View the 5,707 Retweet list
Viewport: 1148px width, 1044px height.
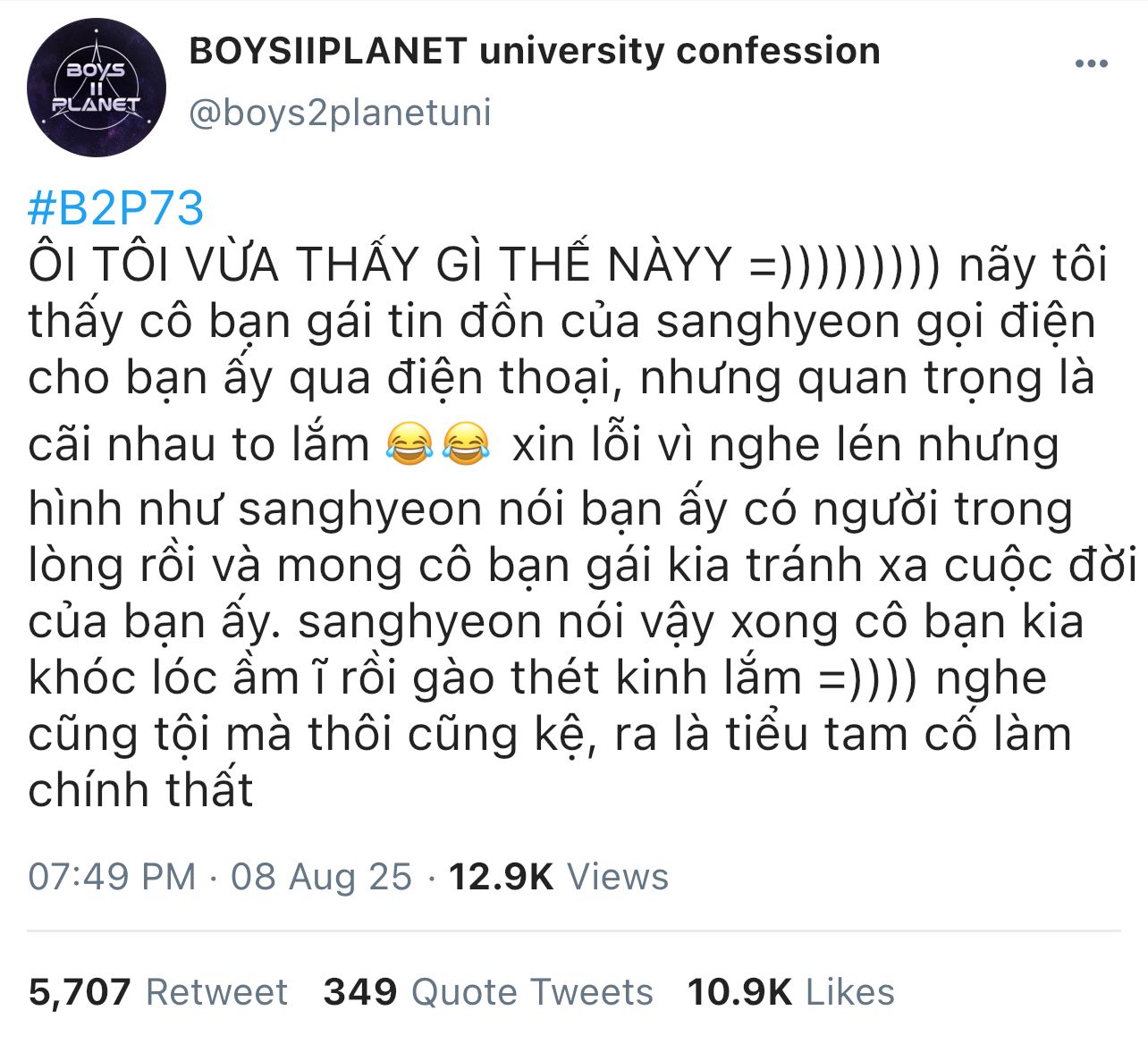click(158, 992)
